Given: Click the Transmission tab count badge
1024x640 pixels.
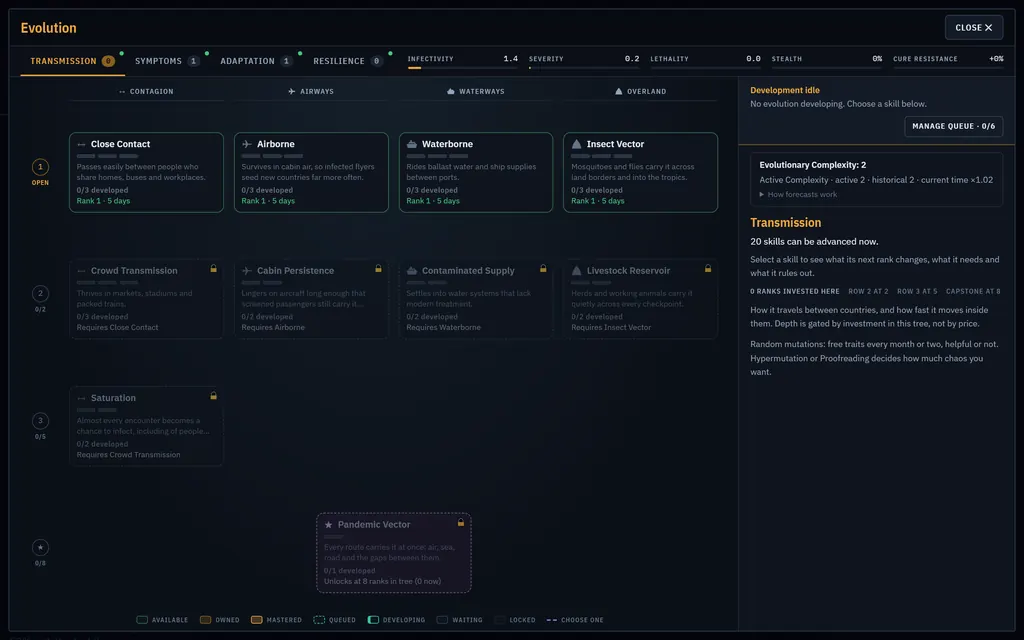Looking at the screenshot, I should 108,61.
